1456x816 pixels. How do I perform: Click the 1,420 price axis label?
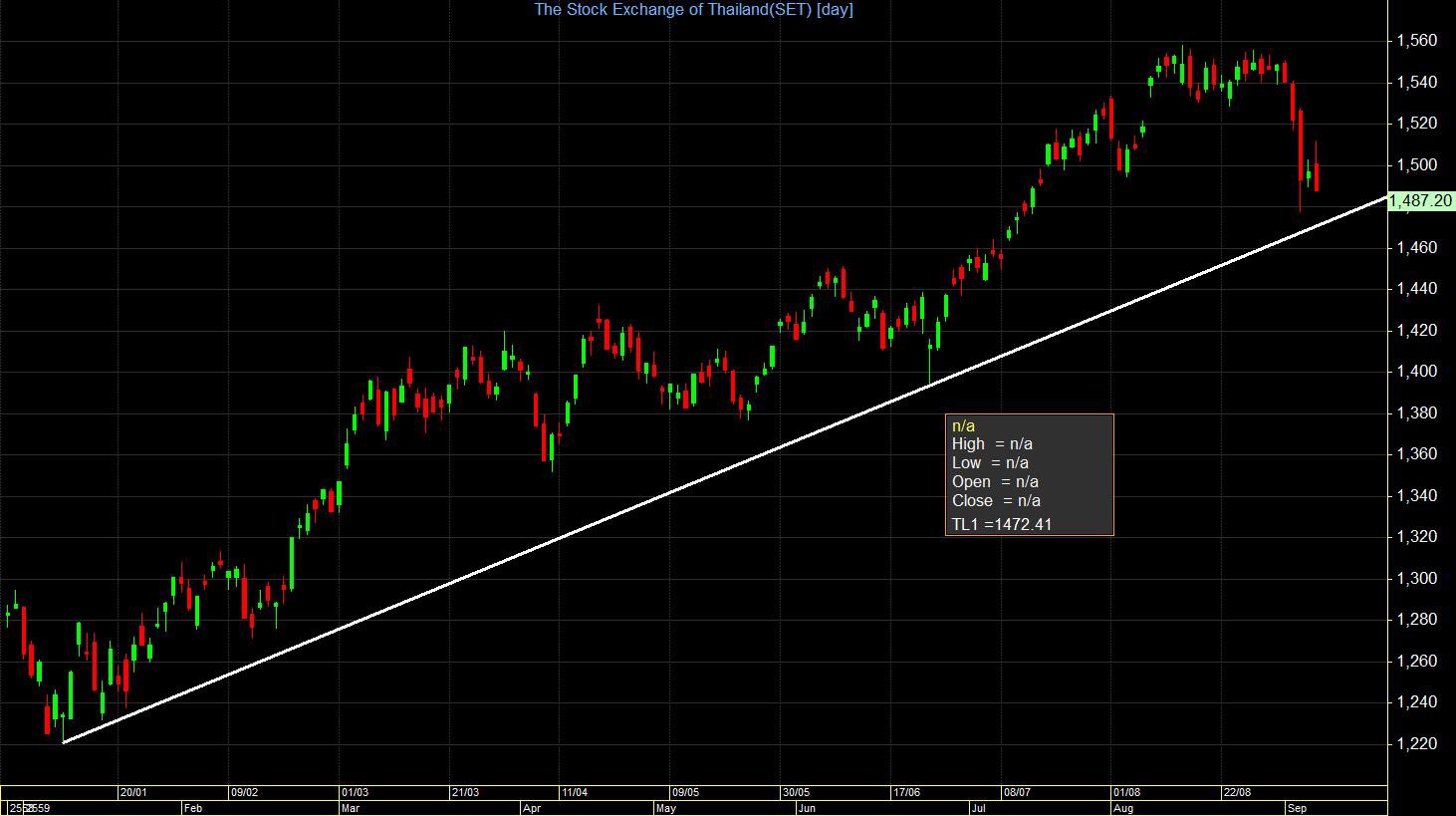coord(1416,331)
